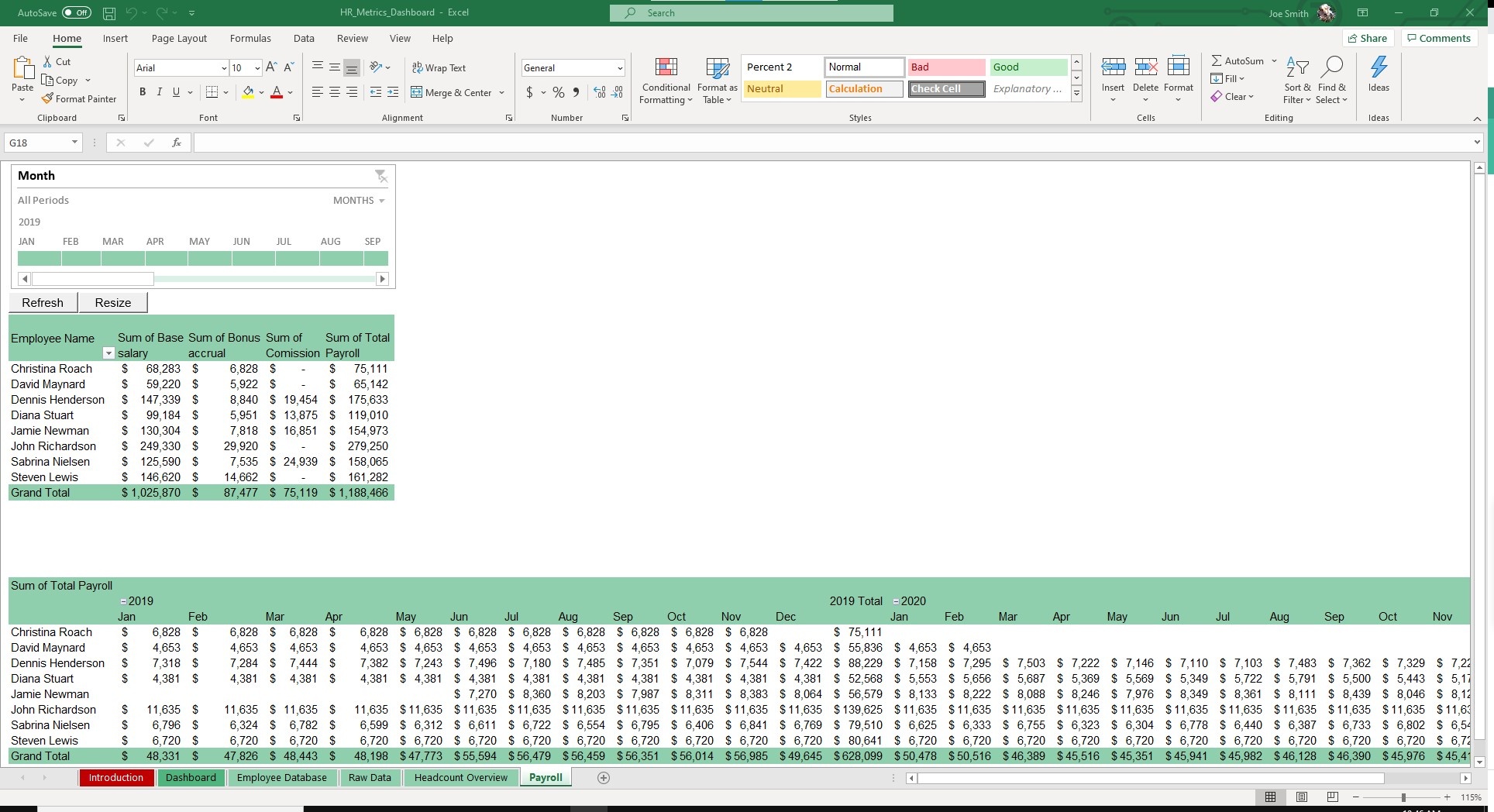Open the MONTHS time level dropdown
Screen dimensions: 1494x812
[359, 200]
